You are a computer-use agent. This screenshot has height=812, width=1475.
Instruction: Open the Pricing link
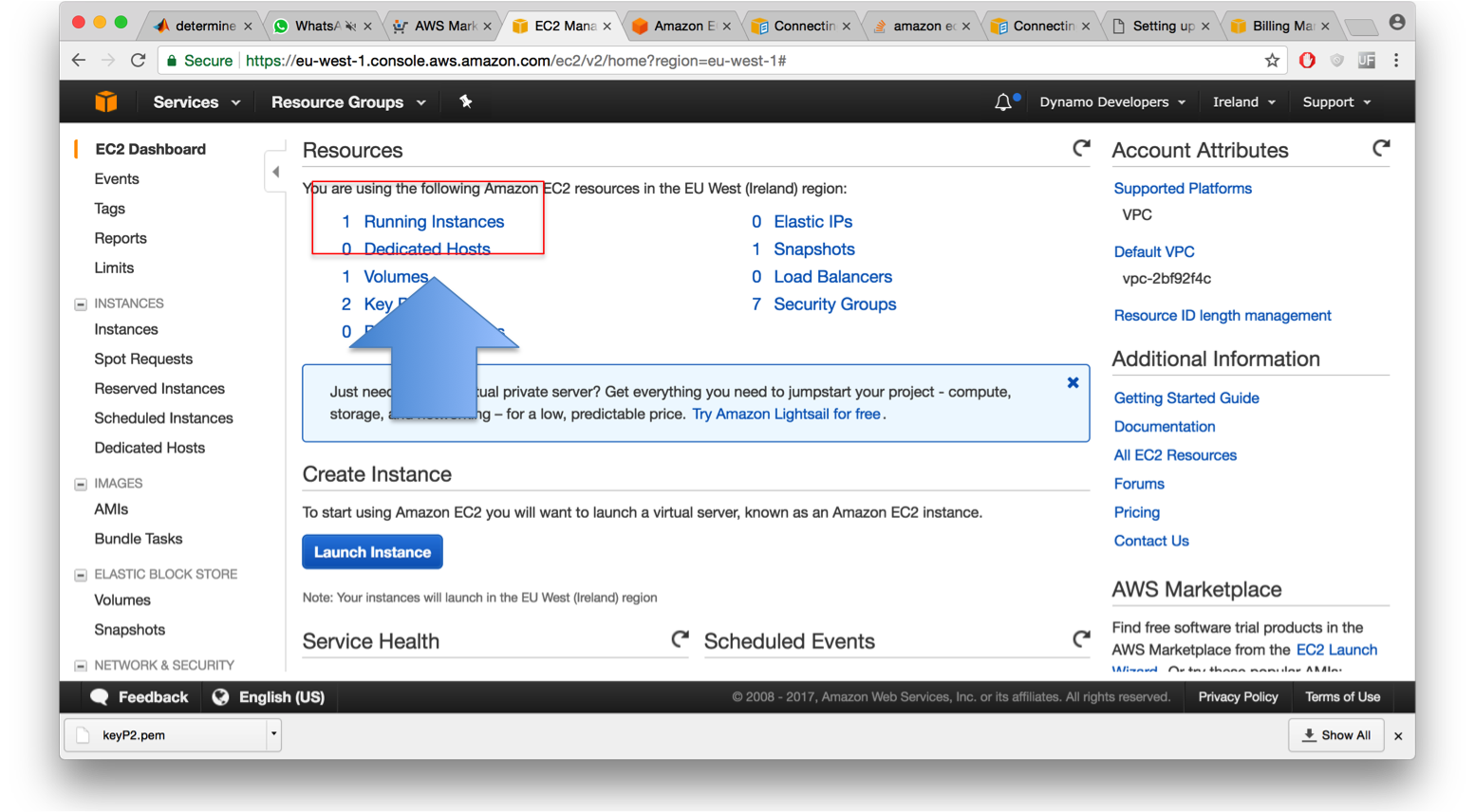(1137, 512)
